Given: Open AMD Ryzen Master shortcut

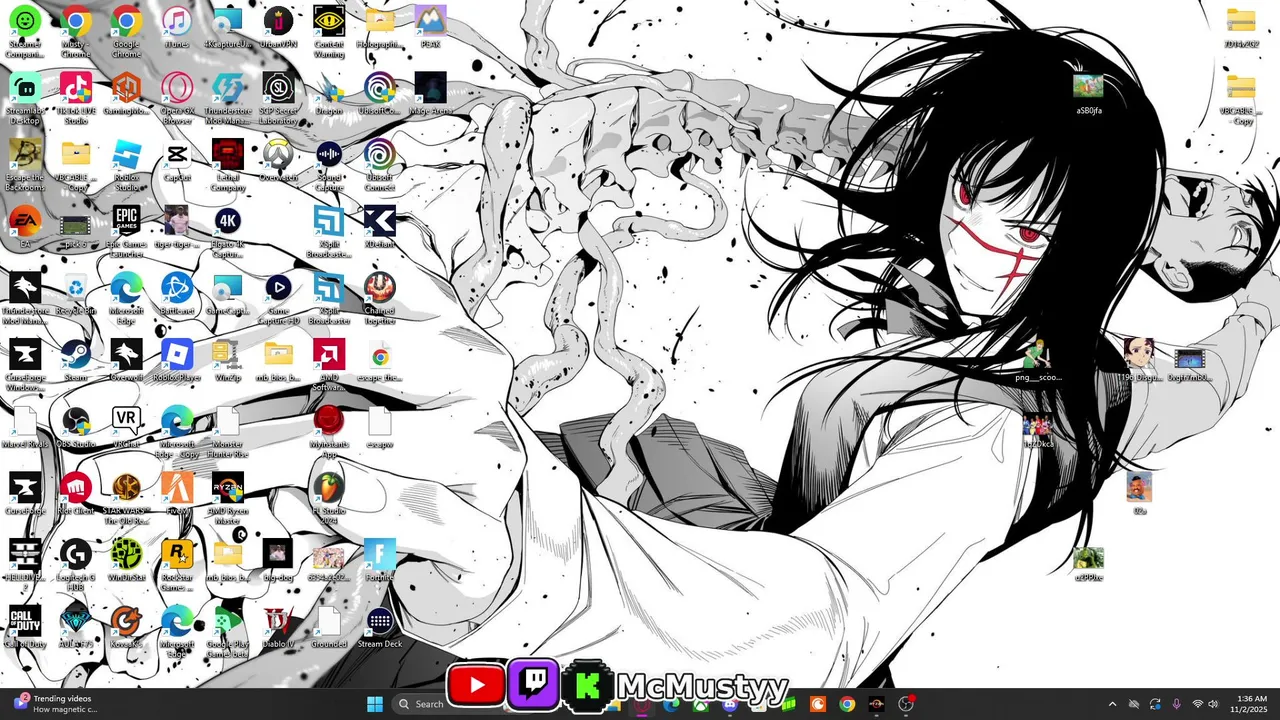Looking at the screenshot, I should (228, 497).
